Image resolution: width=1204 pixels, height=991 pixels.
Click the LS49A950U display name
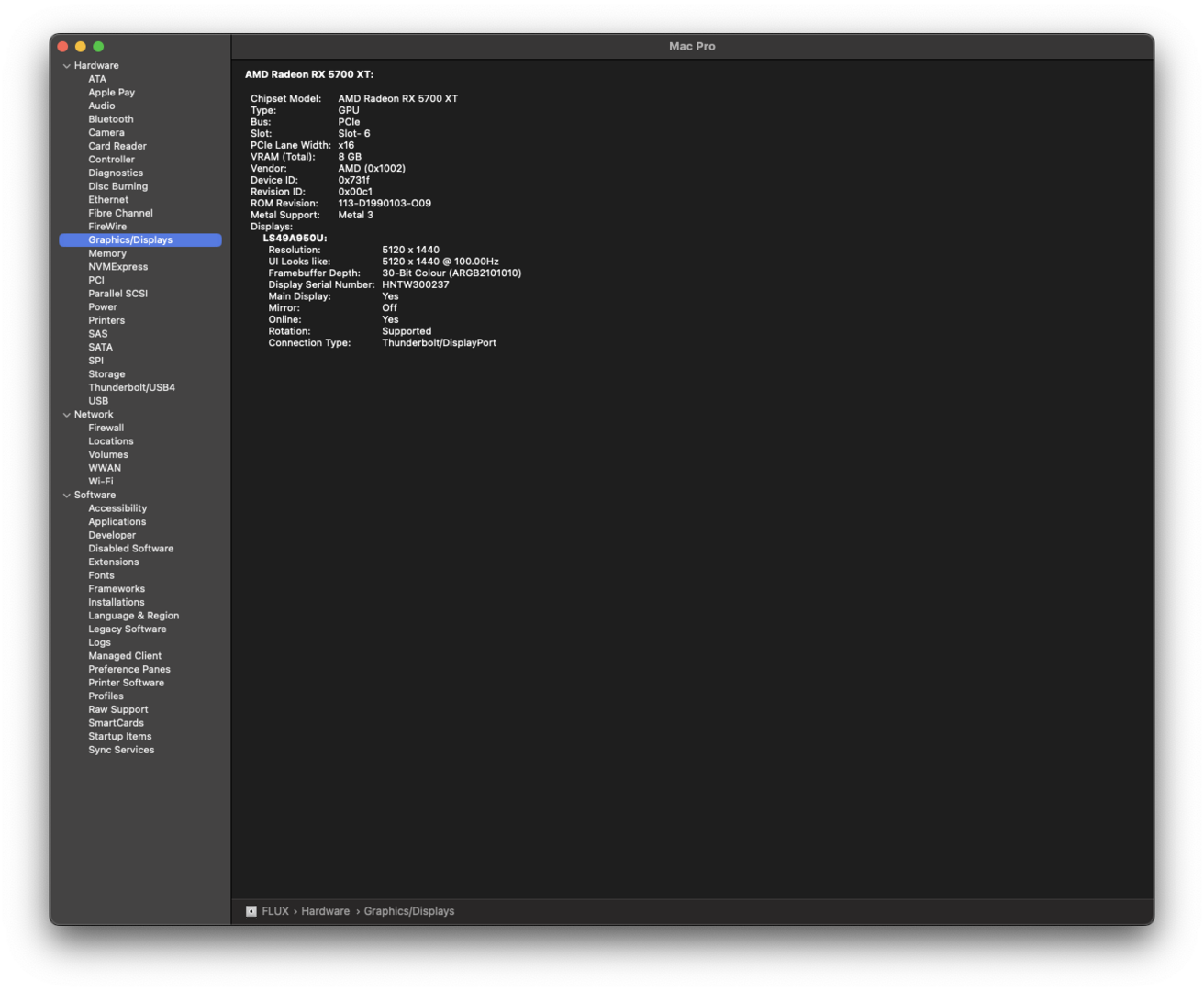[x=295, y=239]
